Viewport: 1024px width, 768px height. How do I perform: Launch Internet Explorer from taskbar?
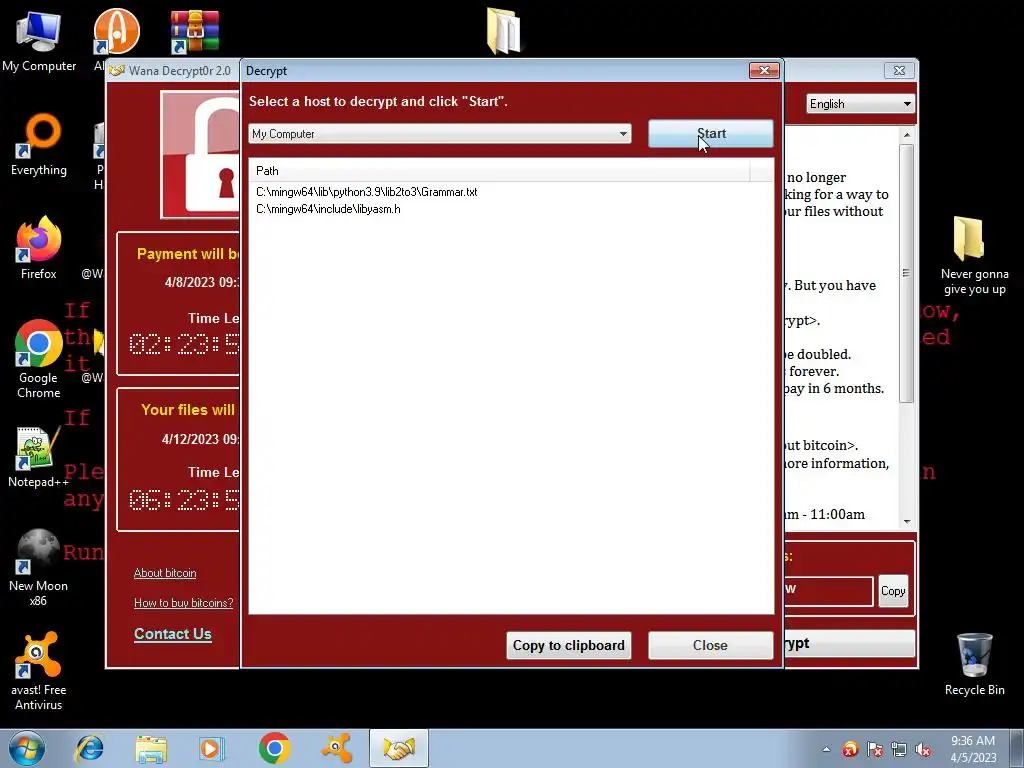[89, 748]
